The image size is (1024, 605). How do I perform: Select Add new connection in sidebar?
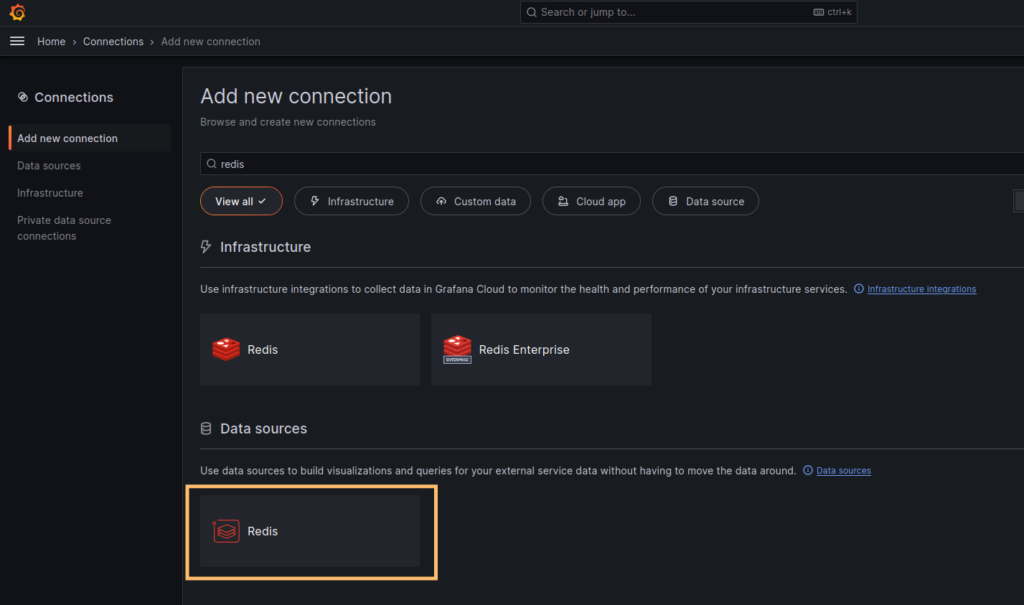(x=89, y=138)
